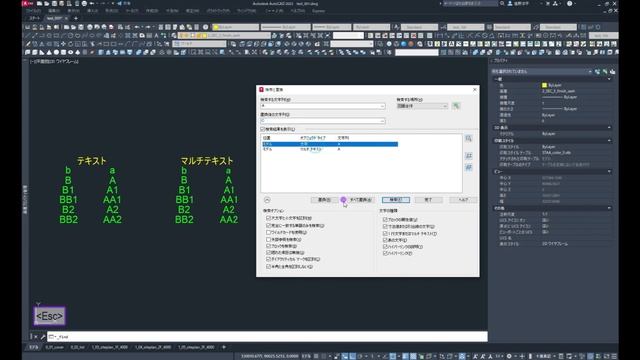Enable ワイルドカードを使用 checkbox
This screenshot has height=360, width=640.
pos(269,232)
